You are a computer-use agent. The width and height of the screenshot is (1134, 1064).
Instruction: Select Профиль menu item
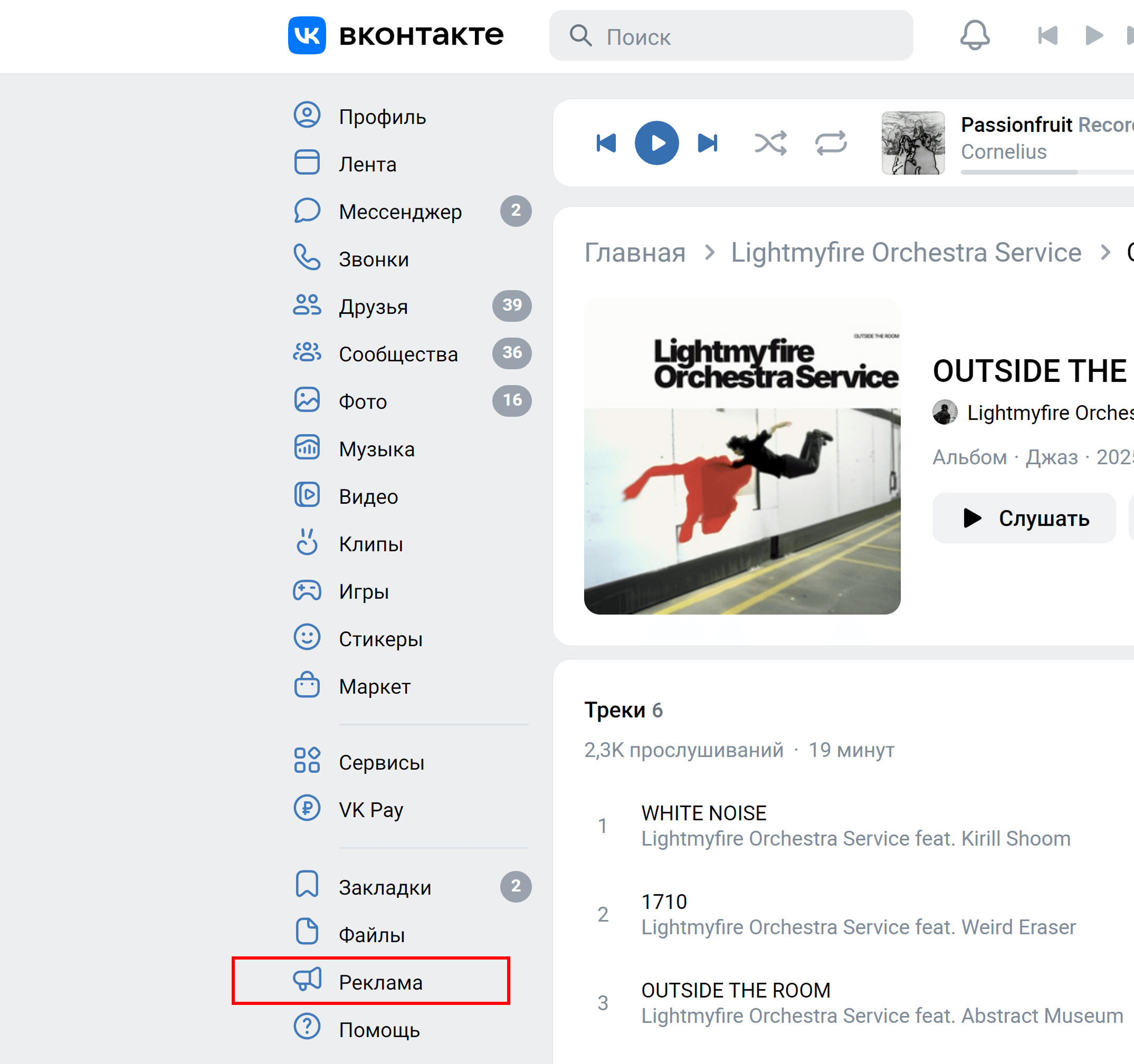(382, 117)
